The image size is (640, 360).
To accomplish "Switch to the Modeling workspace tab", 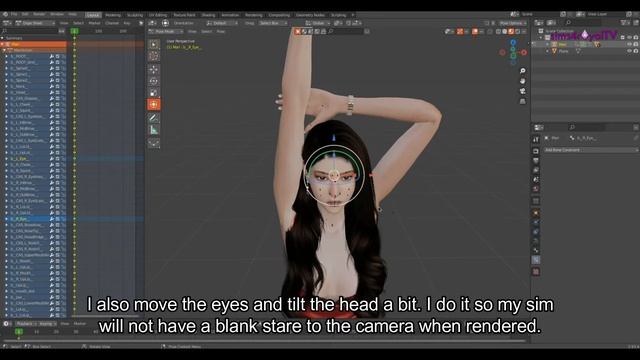I will [113, 15].
